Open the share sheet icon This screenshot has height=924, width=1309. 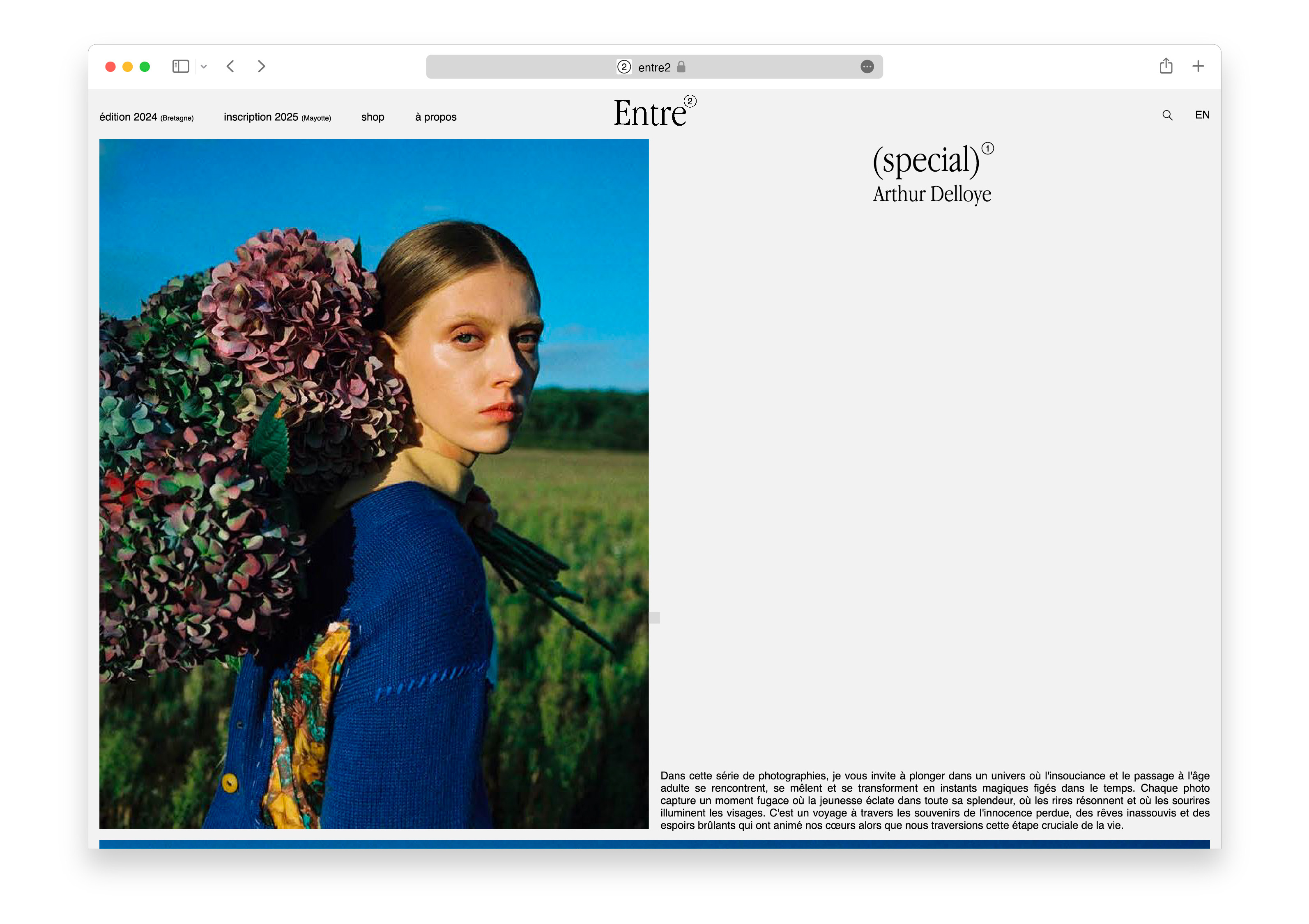[x=1165, y=66]
